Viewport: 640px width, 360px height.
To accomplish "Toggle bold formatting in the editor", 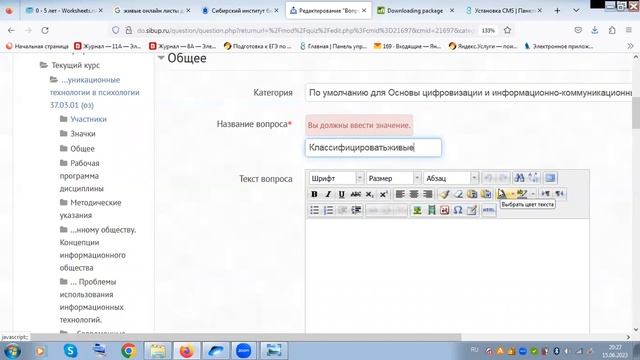I will pos(314,194).
